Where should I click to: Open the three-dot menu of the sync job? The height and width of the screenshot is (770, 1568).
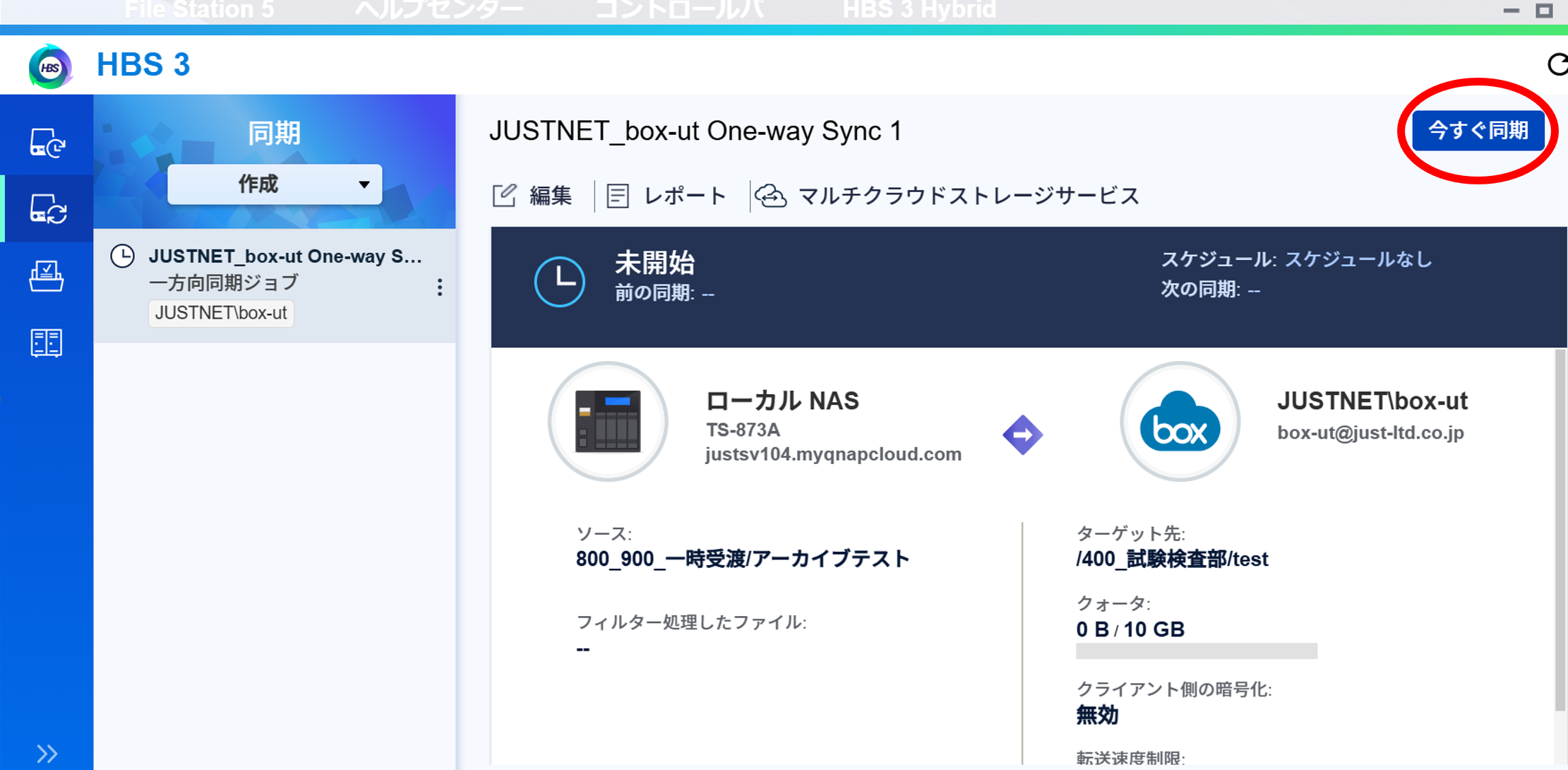click(x=440, y=287)
